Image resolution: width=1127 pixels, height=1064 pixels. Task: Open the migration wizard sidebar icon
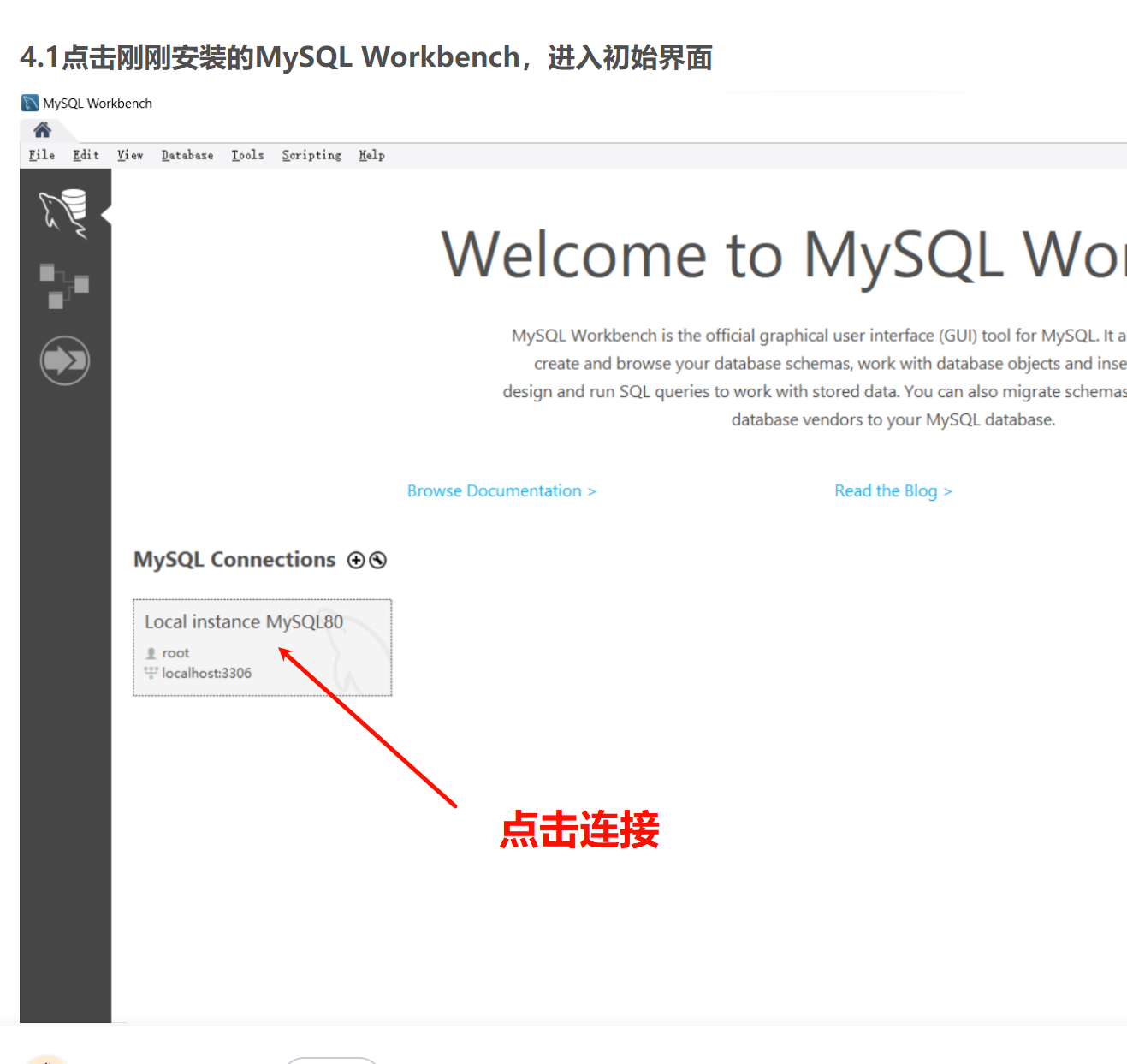coord(65,360)
